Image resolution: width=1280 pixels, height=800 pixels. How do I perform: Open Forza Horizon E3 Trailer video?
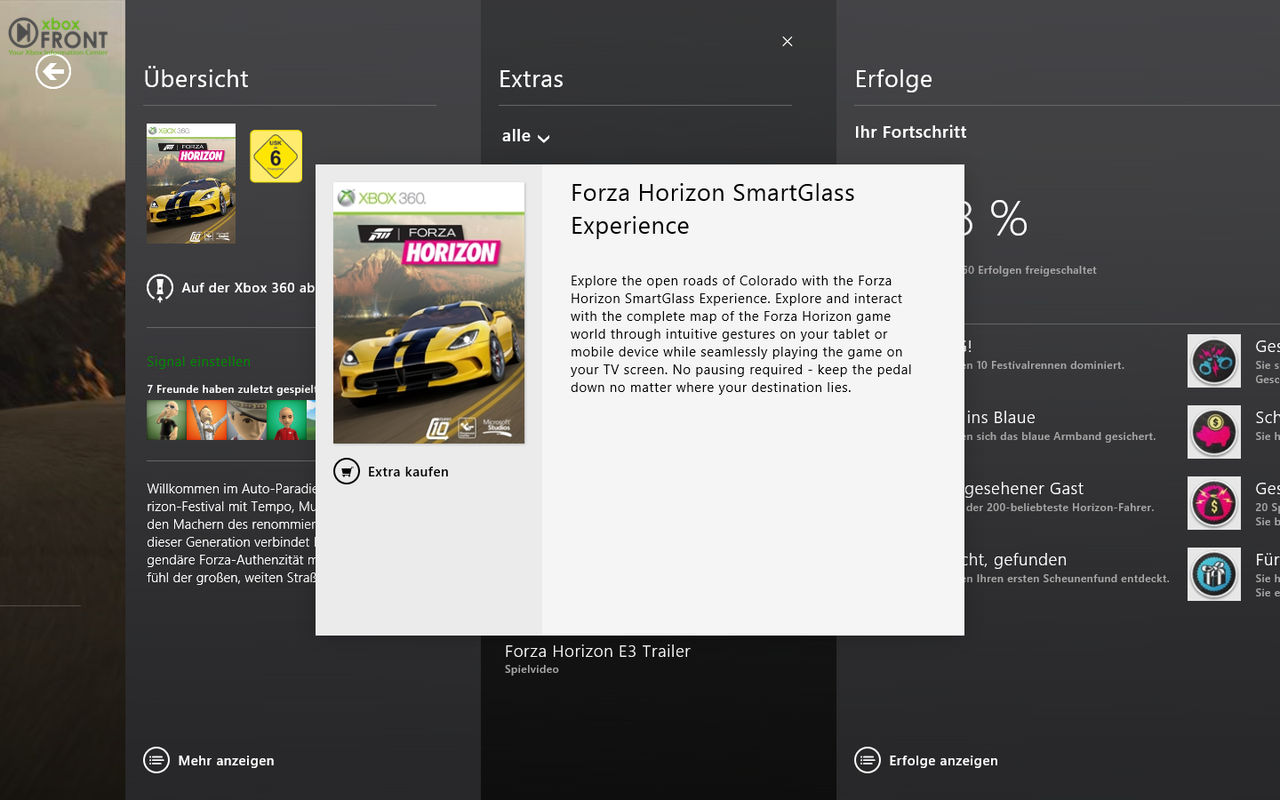(597, 652)
